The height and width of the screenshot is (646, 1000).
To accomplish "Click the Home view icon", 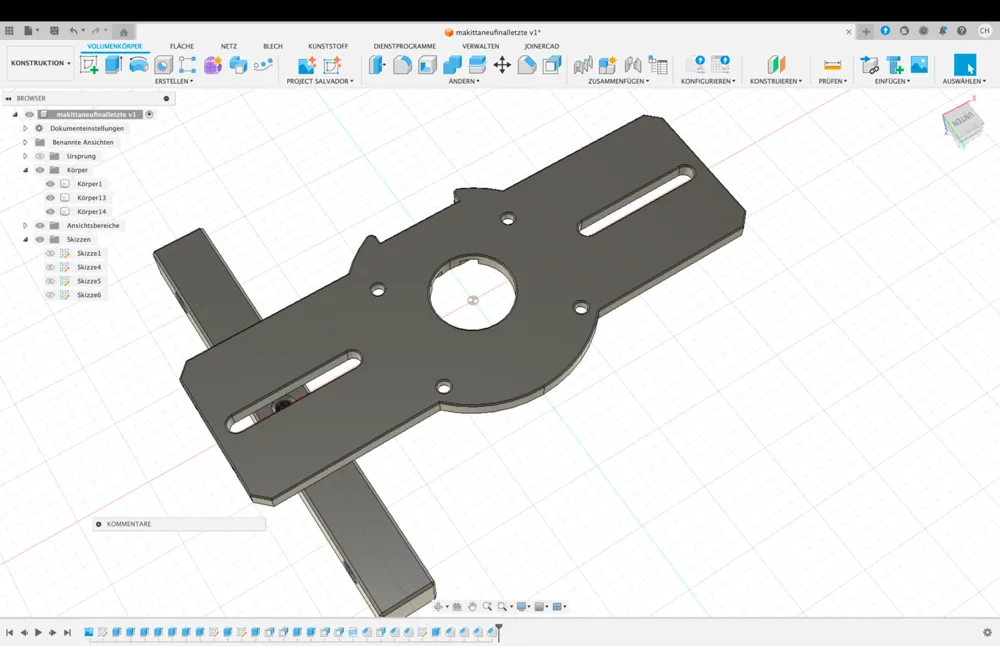I will point(124,32).
